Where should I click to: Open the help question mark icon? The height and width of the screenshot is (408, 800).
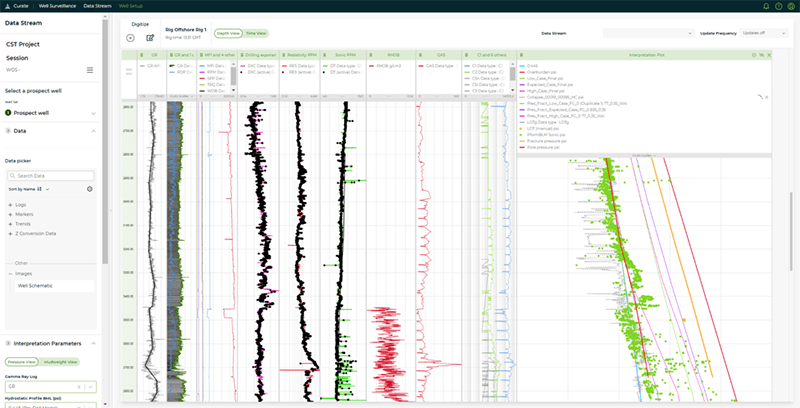[x=778, y=5]
